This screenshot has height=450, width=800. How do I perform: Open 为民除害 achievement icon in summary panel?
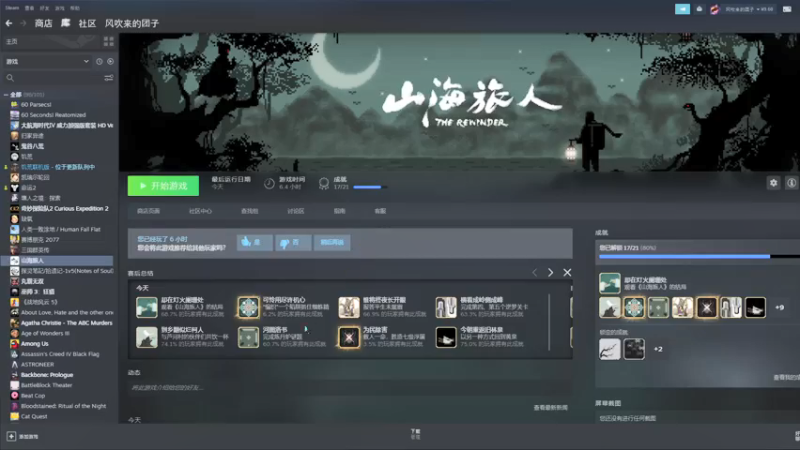pyautogui.click(x=349, y=338)
